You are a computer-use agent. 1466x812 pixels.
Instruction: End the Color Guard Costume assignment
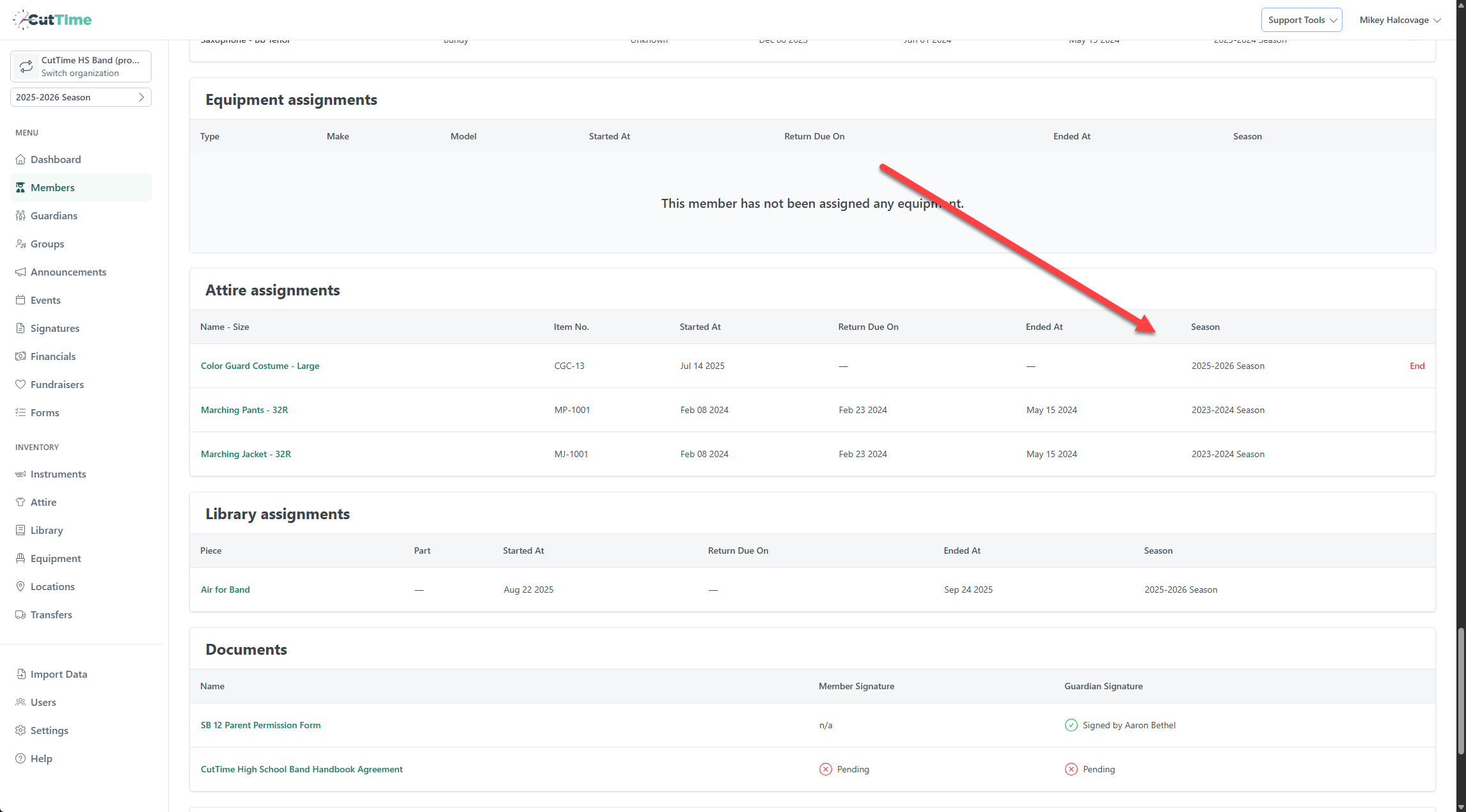[x=1417, y=366]
